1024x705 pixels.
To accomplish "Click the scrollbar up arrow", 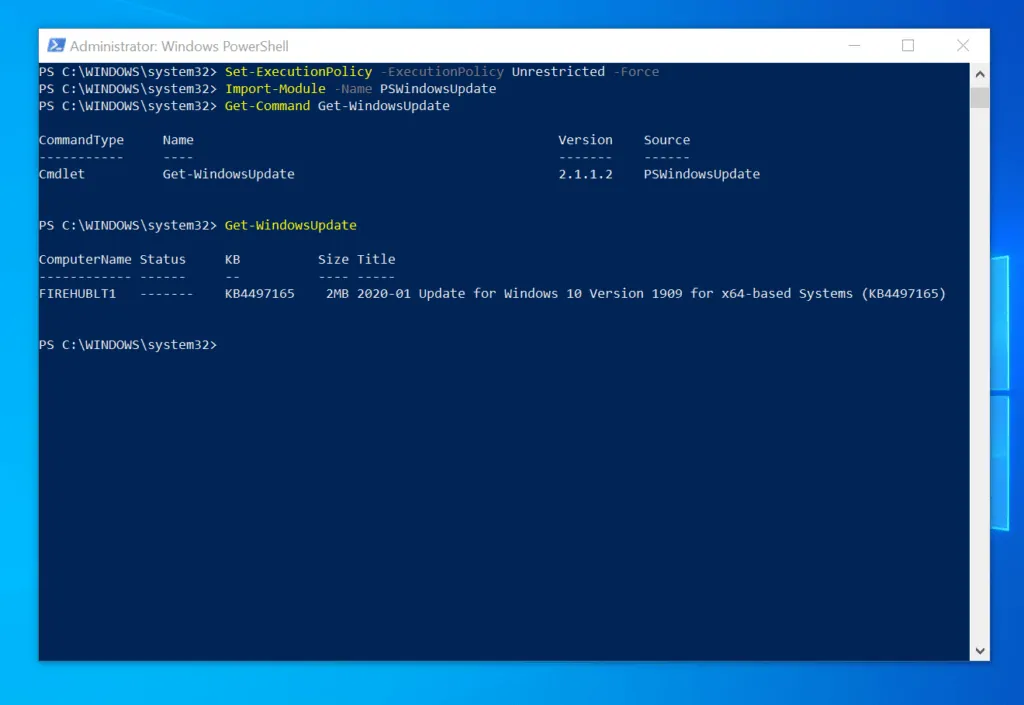I will coord(979,75).
